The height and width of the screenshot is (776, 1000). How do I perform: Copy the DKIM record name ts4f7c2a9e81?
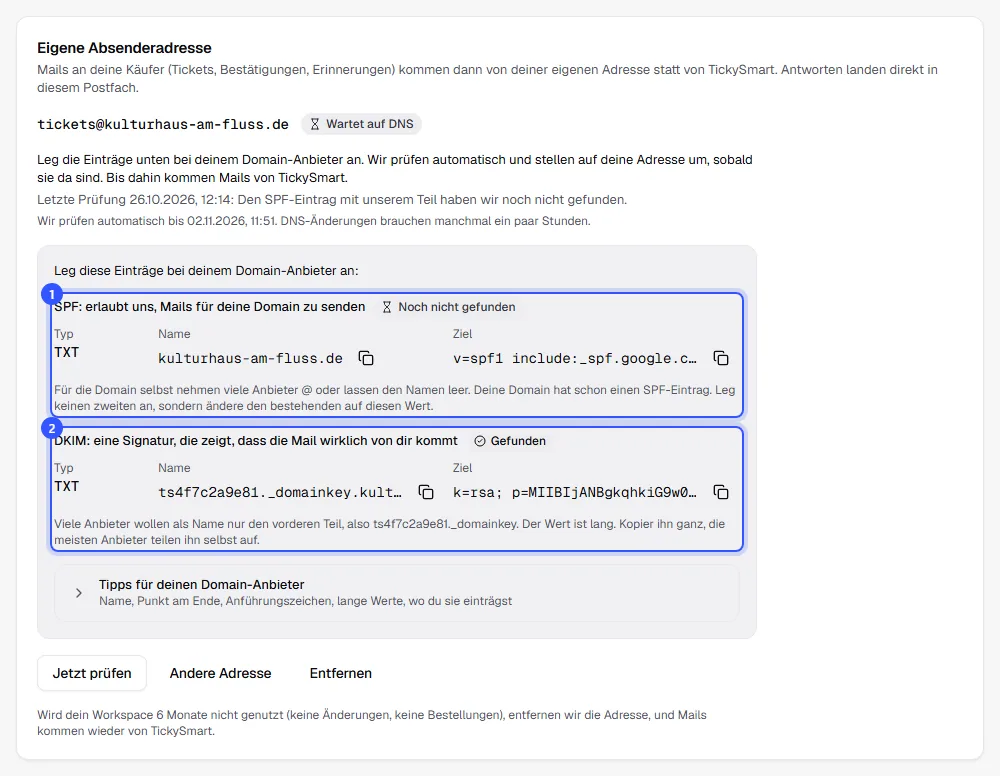426,492
